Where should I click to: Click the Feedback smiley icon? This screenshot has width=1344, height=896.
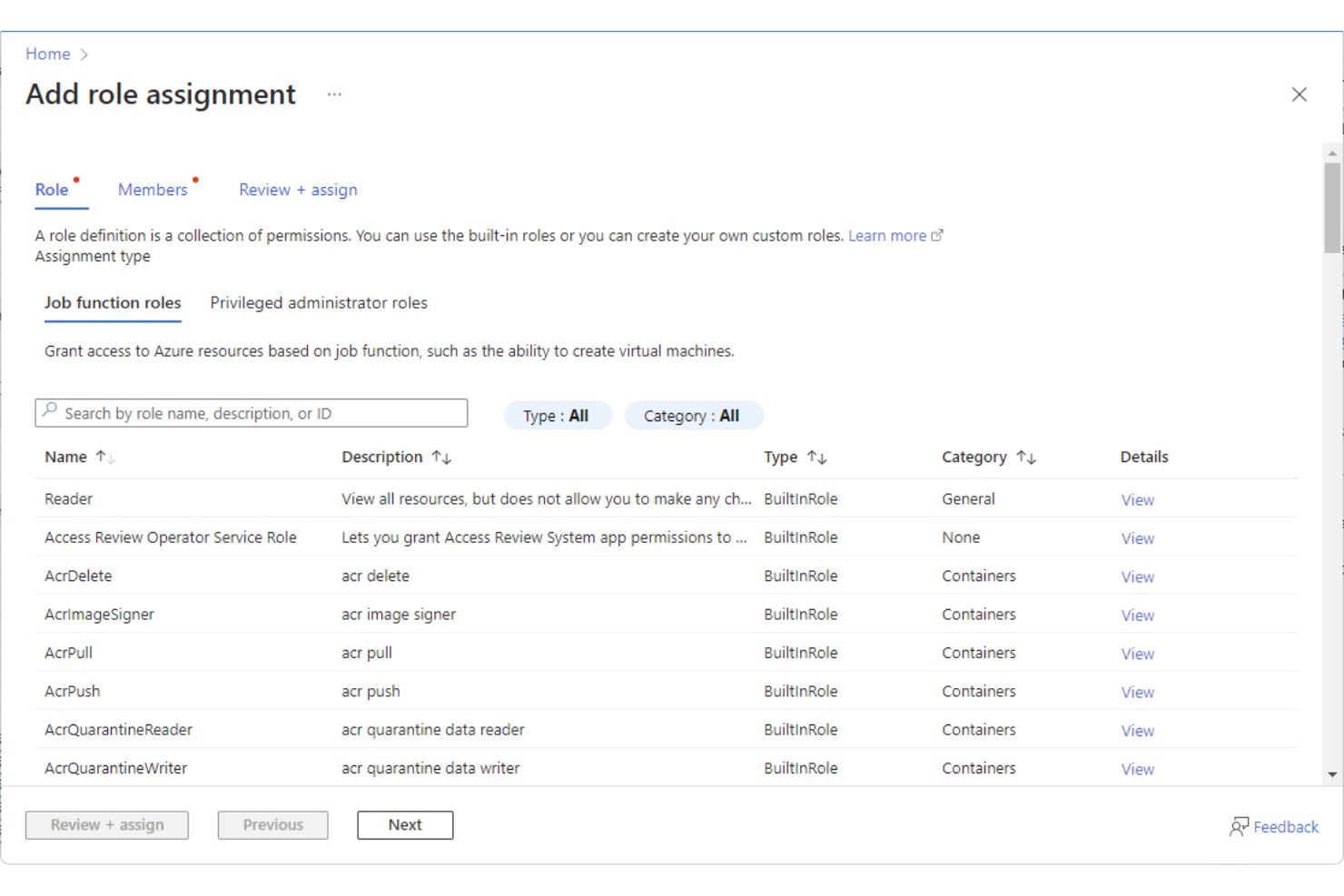tap(1240, 826)
